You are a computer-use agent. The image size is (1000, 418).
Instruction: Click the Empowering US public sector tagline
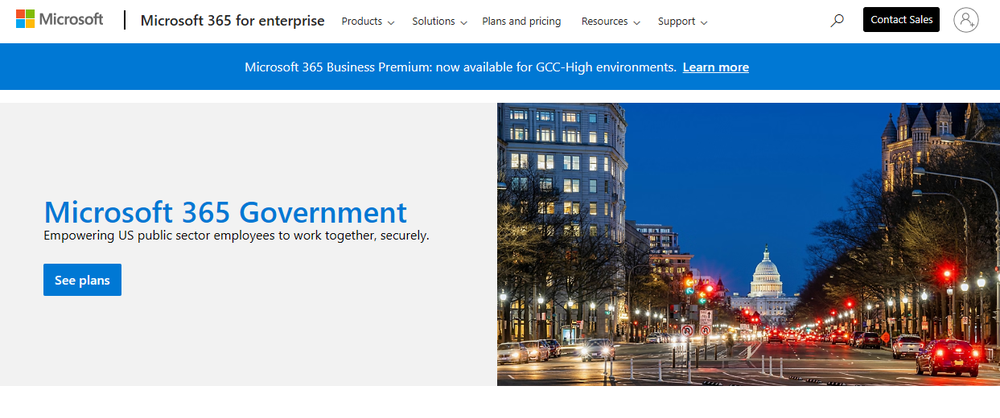pos(236,235)
